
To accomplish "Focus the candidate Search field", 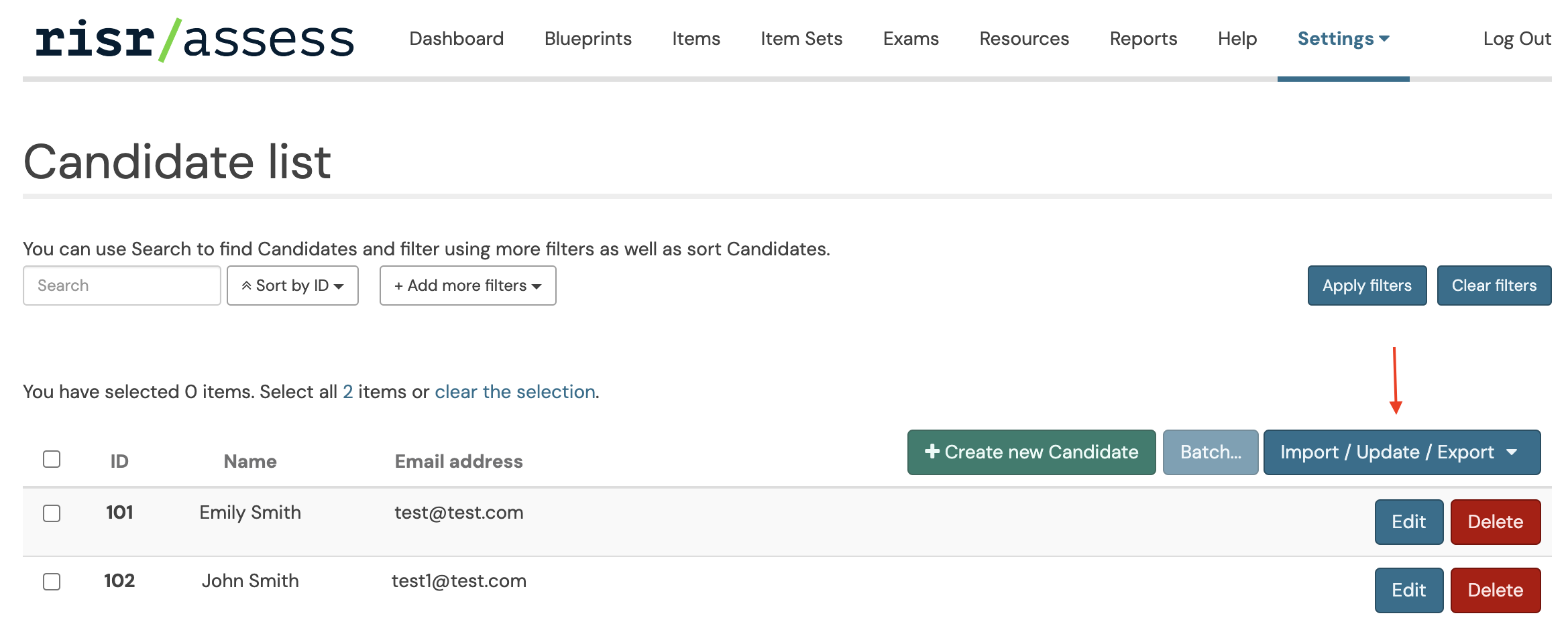I will tap(122, 286).
